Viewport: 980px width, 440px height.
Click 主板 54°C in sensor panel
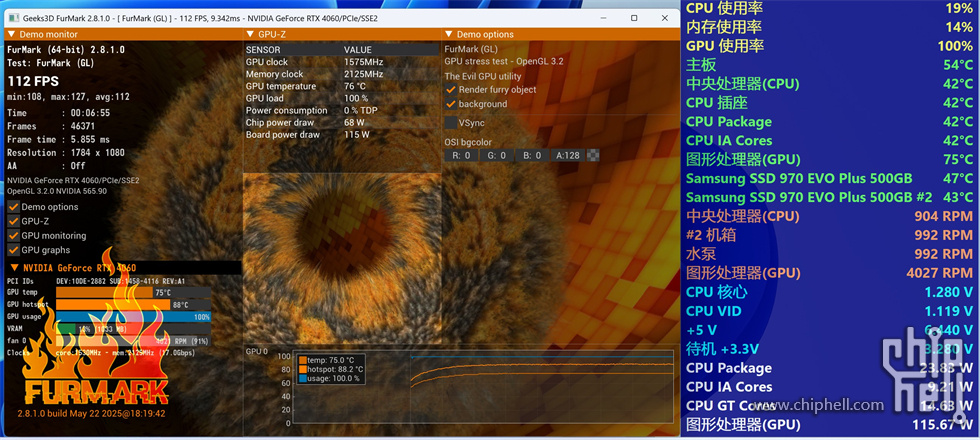click(x=829, y=65)
